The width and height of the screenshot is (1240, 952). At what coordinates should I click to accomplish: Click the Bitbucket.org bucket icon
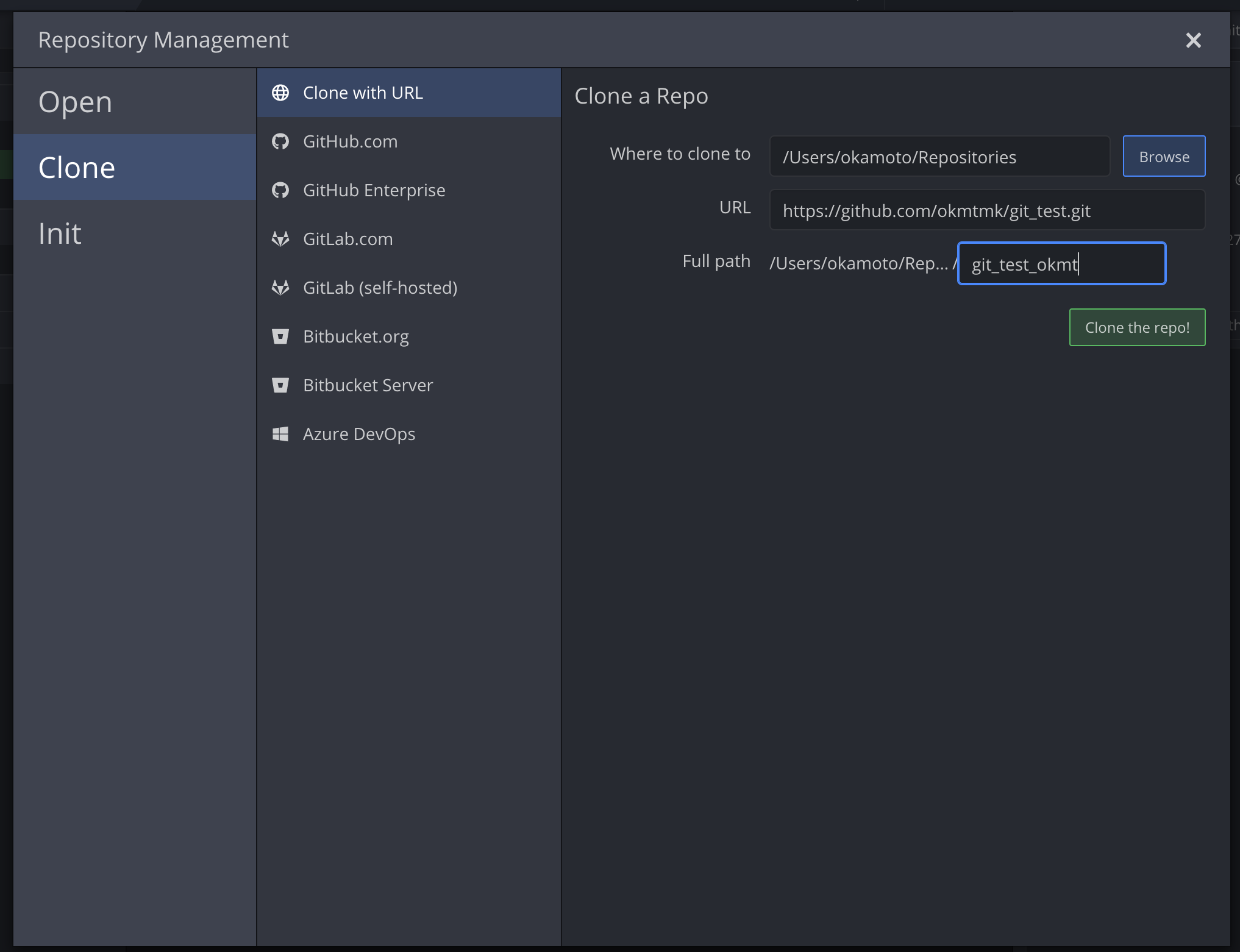click(x=280, y=336)
